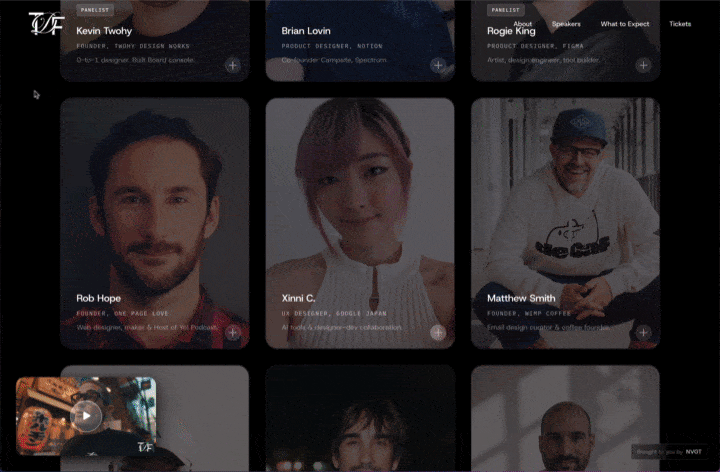Click the plus icon on Xinni C.'s card
Image resolution: width=720 pixels, height=472 pixels.
437,333
